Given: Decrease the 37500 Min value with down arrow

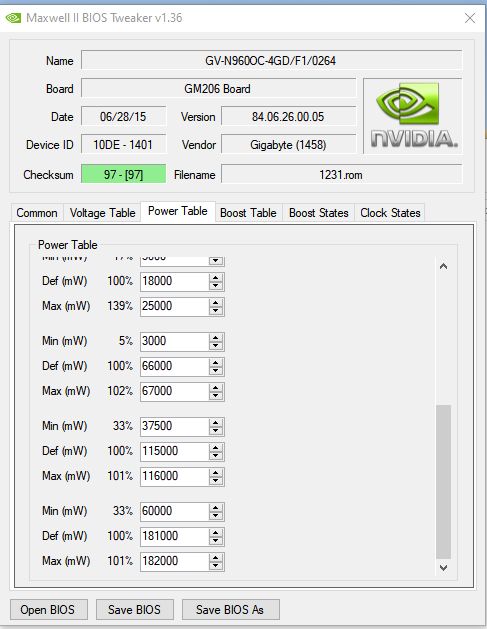Looking at the screenshot, I should coord(216,431).
